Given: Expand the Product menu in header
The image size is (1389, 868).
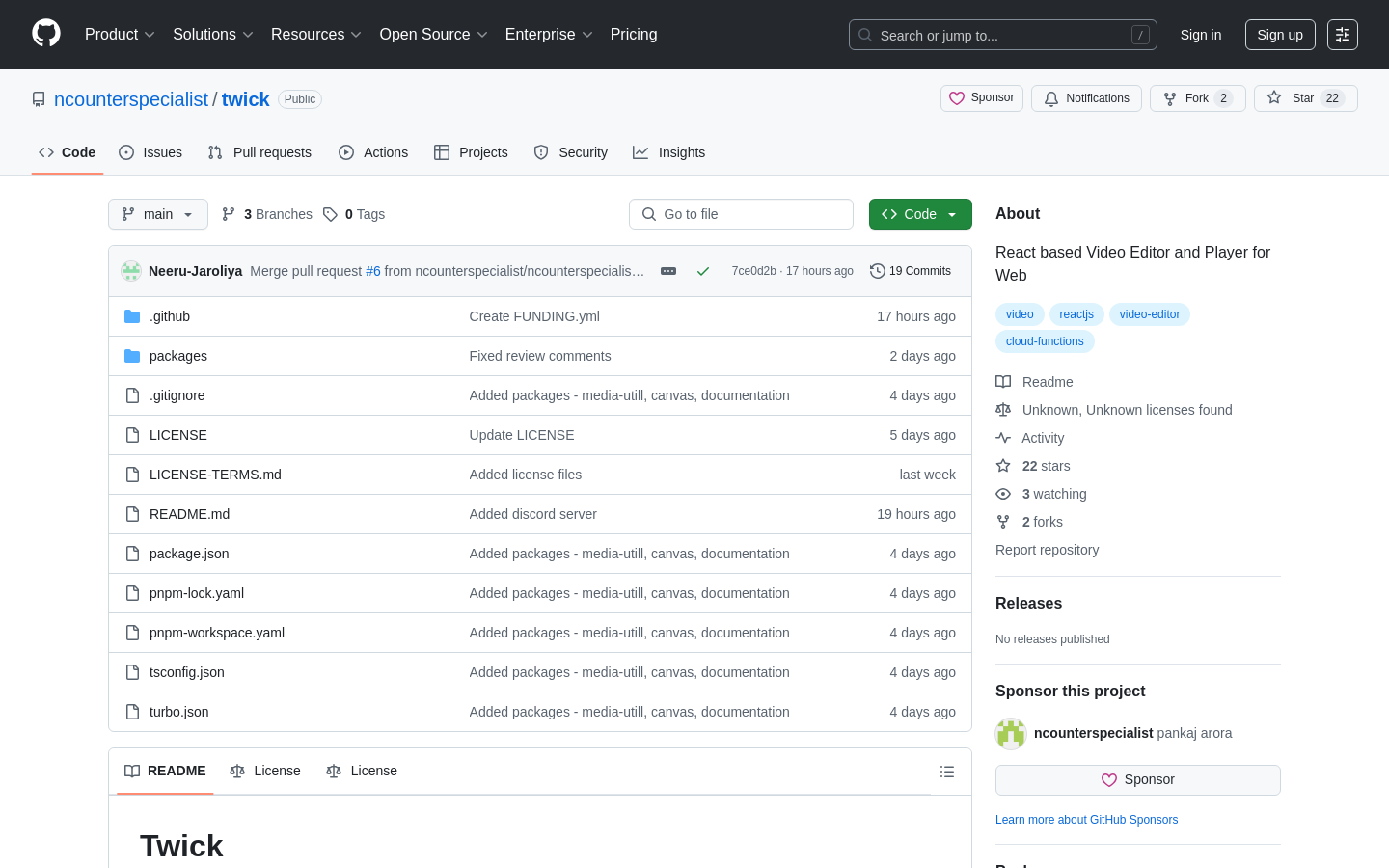Looking at the screenshot, I should [x=120, y=35].
